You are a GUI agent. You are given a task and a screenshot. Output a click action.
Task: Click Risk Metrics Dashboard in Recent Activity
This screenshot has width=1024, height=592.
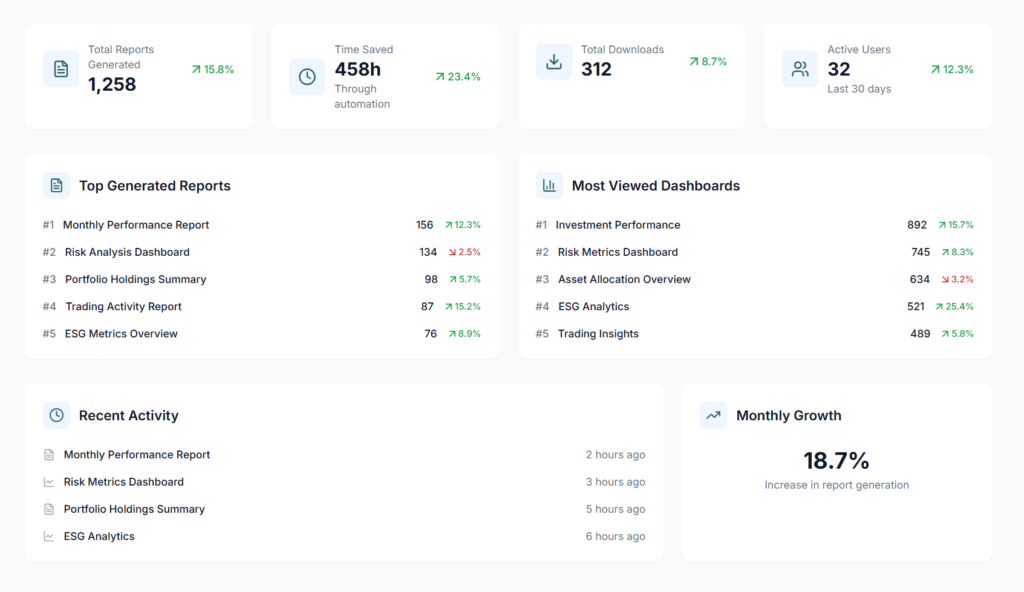(124, 482)
